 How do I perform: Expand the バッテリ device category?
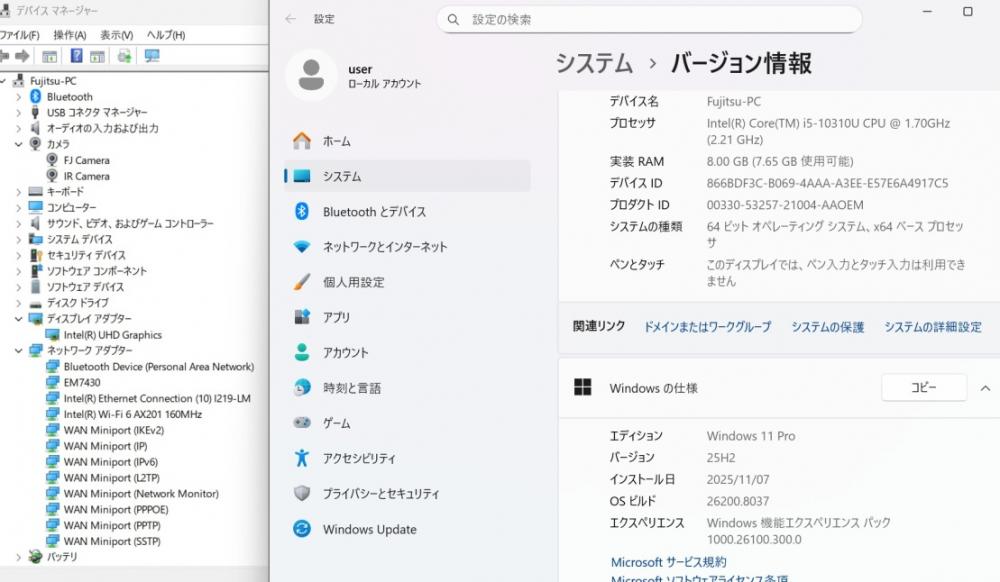pos(18,557)
